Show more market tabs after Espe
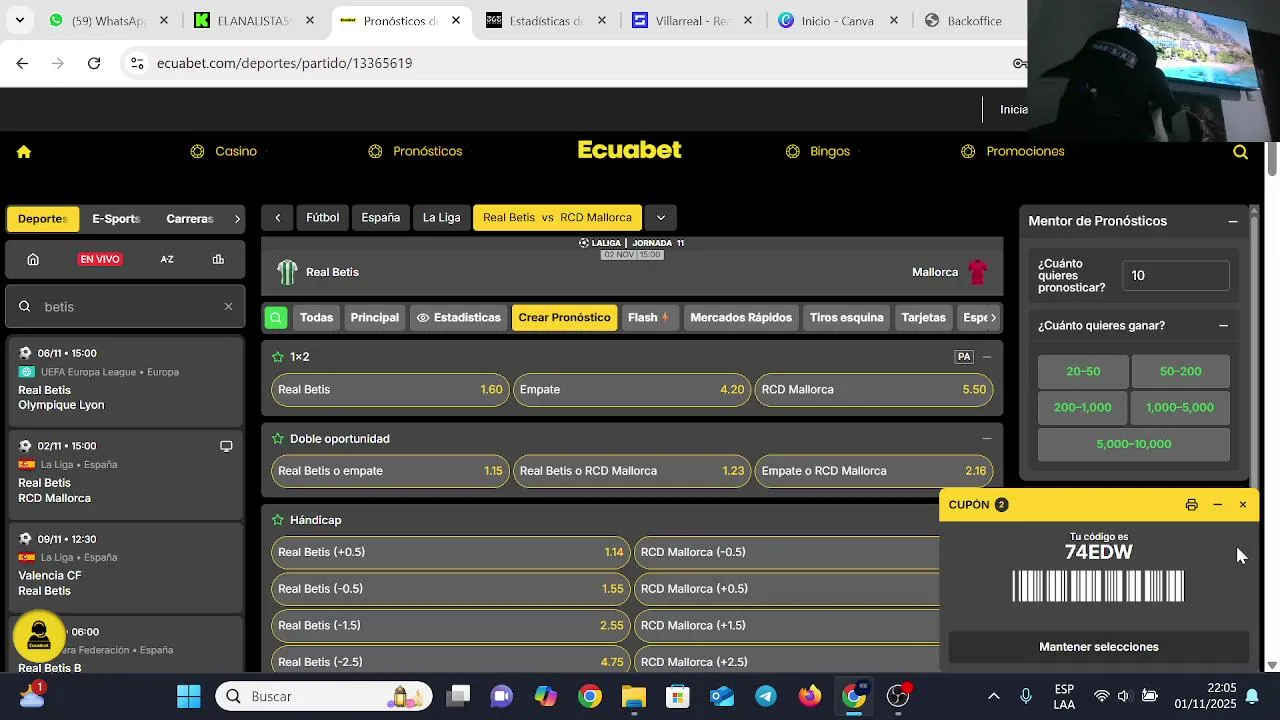 click(x=993, y=317)
